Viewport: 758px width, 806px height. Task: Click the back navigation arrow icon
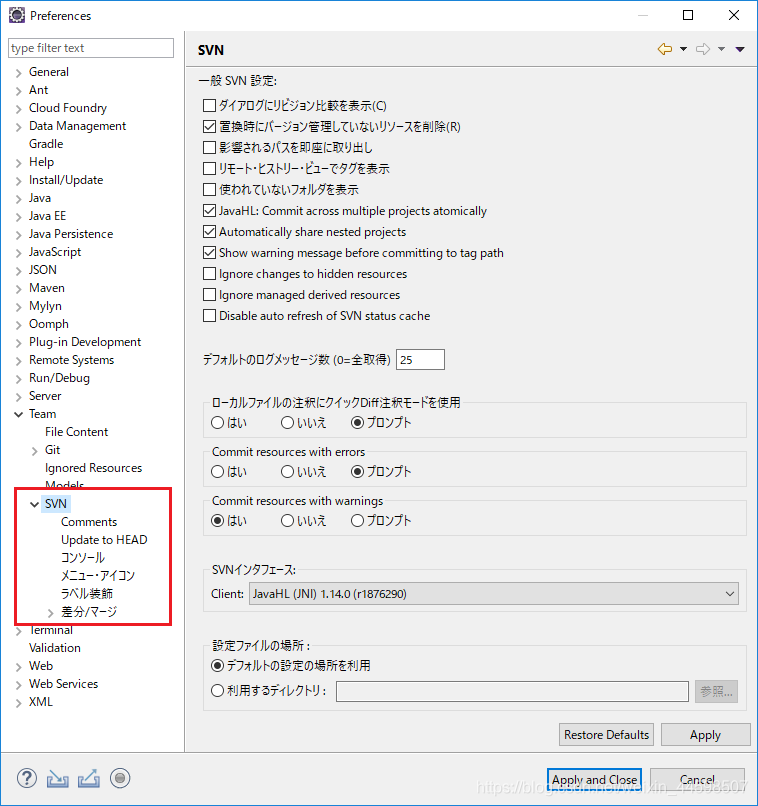(x=664, y=49)
